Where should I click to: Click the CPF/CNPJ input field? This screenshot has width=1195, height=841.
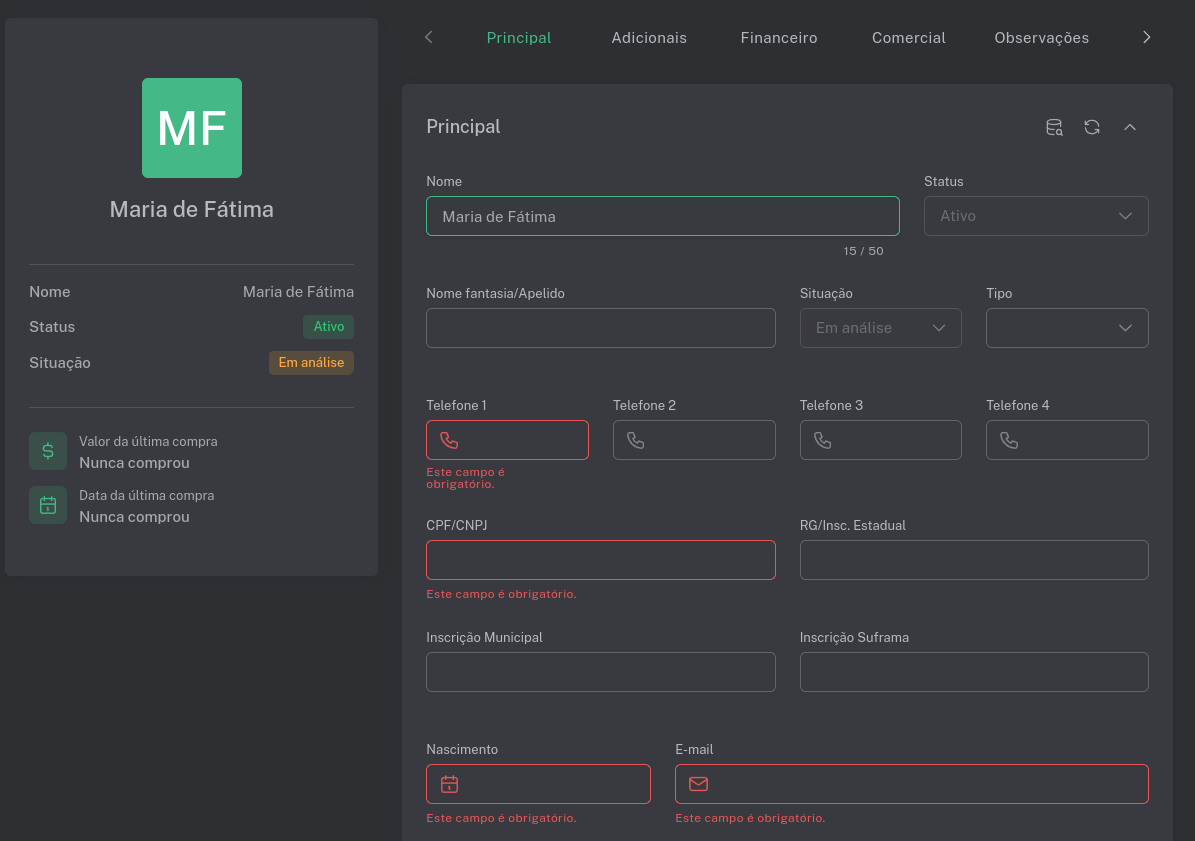pyautogui.click(x=600, y=560)
